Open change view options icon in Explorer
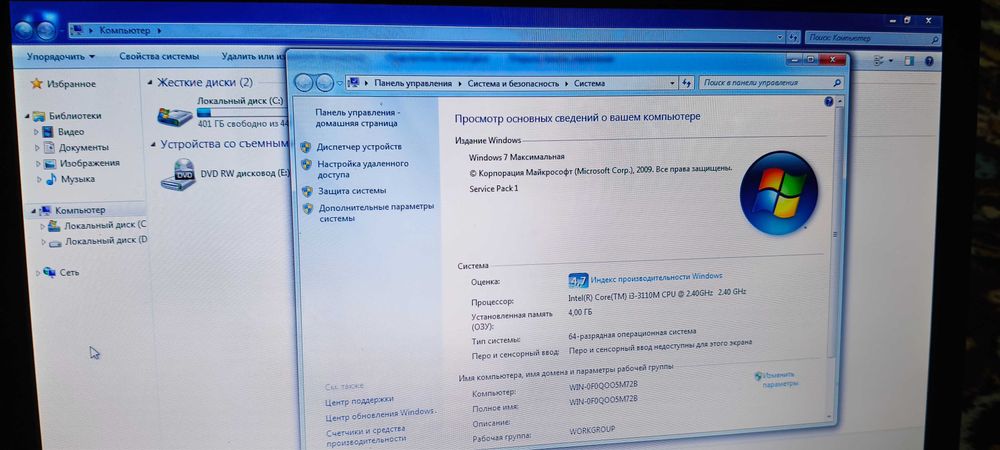The height and width of the screenshot is (450, 1000). 880,61
